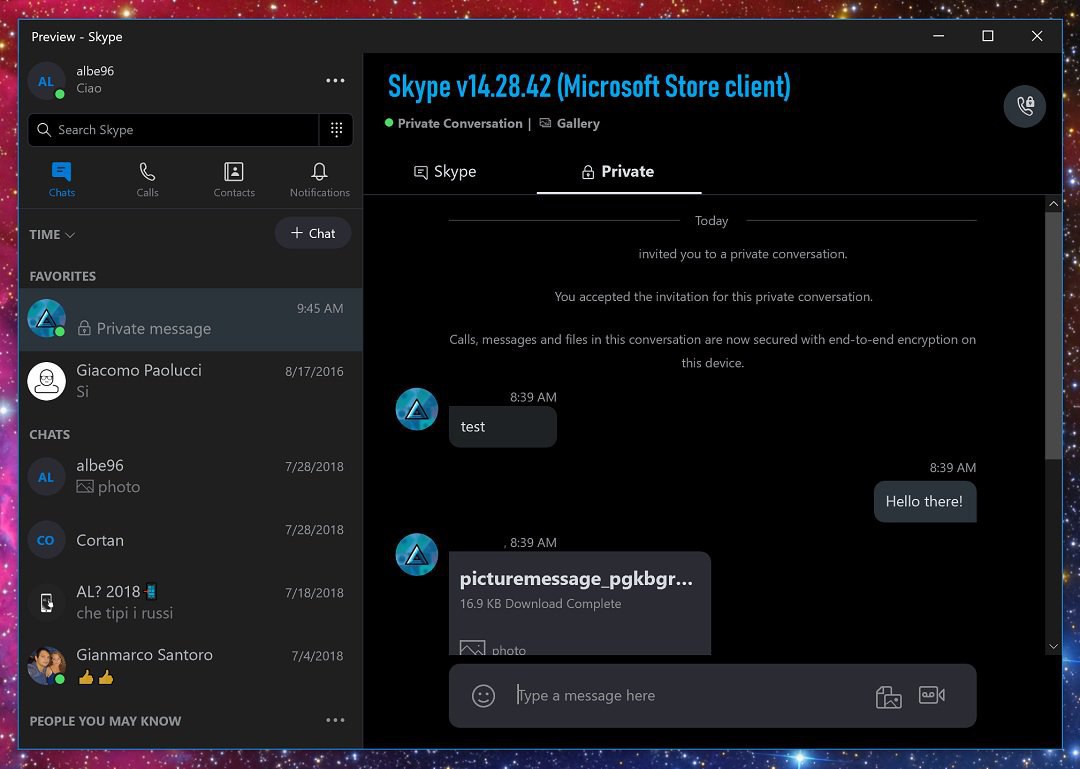Start a new chat with + Chat button
The height and width of the screenshot is (769, 1080).
tap(313, 234)
